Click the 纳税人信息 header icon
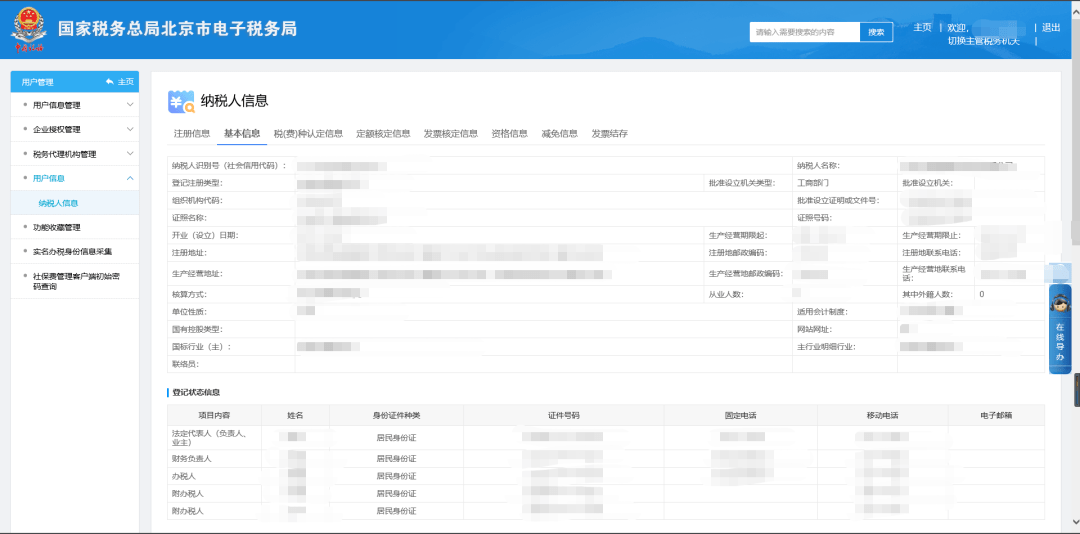Screen dimensions: 1080x534 point(181,101)
